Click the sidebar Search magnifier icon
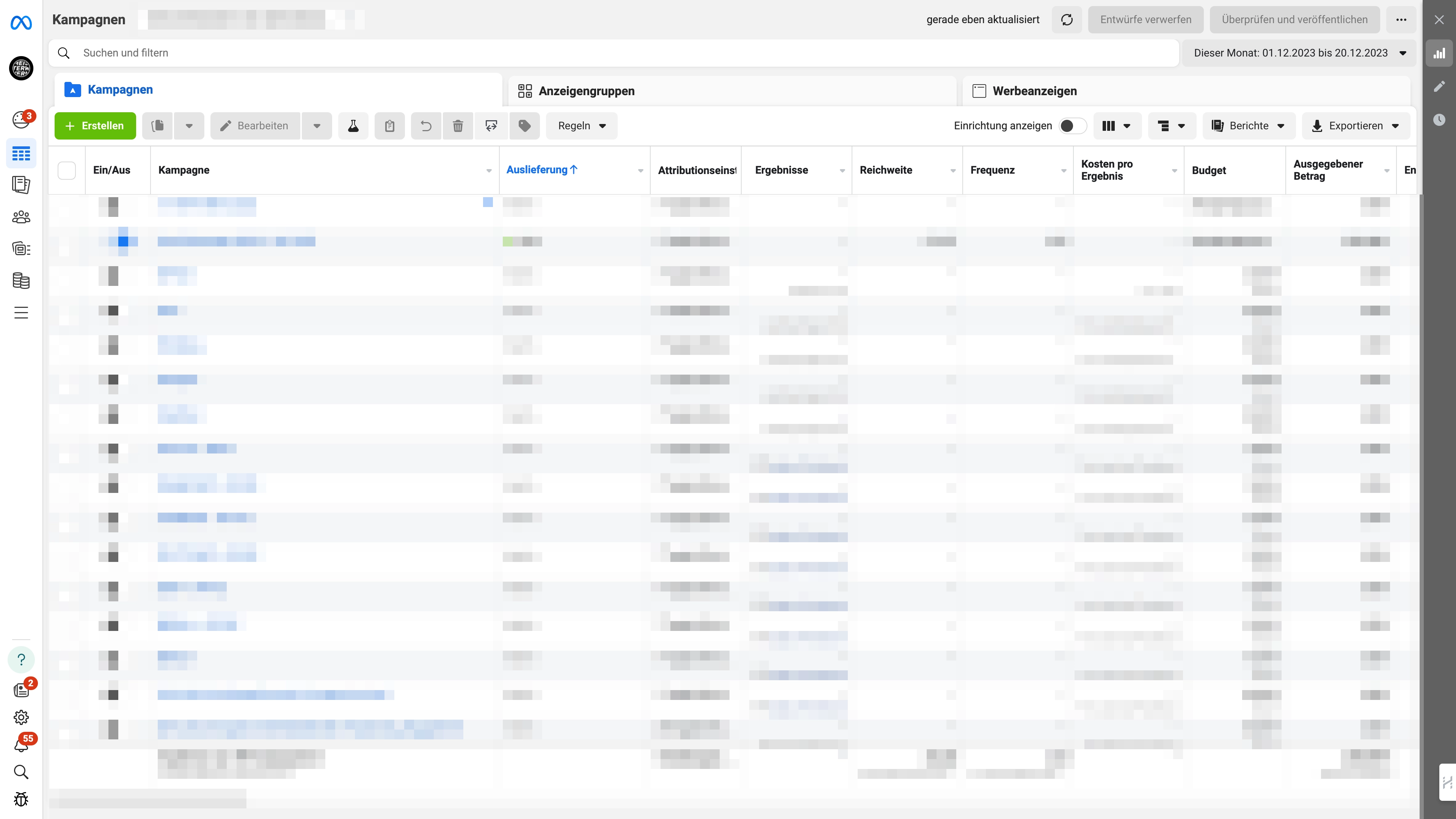Image resolution: width=1456 pixels, height=819 pixels. 21,772
